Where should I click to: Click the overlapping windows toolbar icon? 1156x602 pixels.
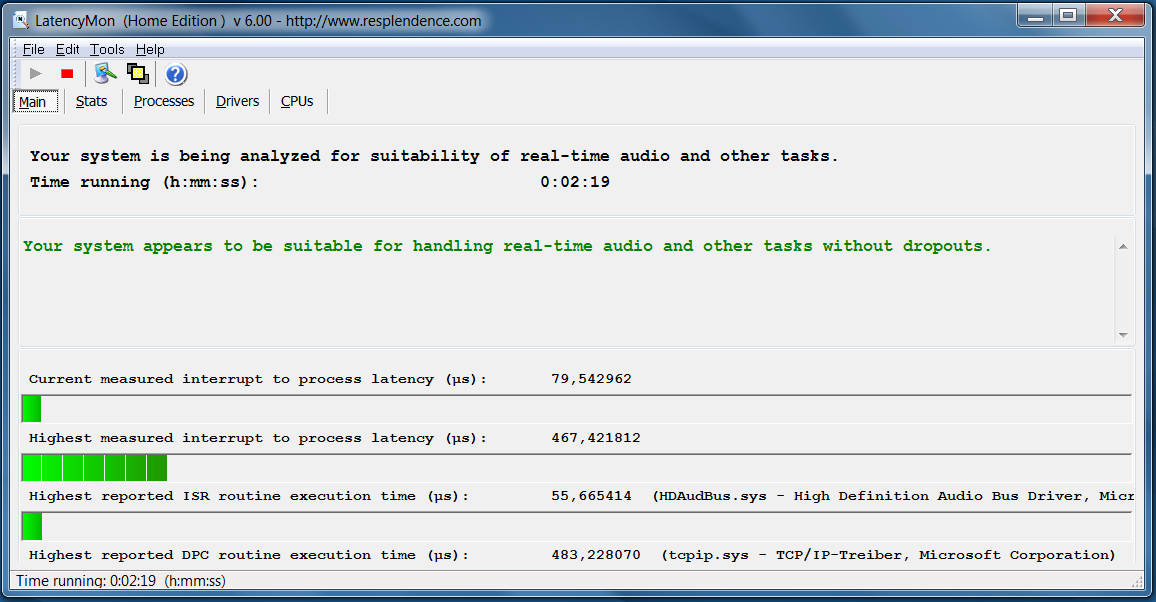[x=138, y=74]
